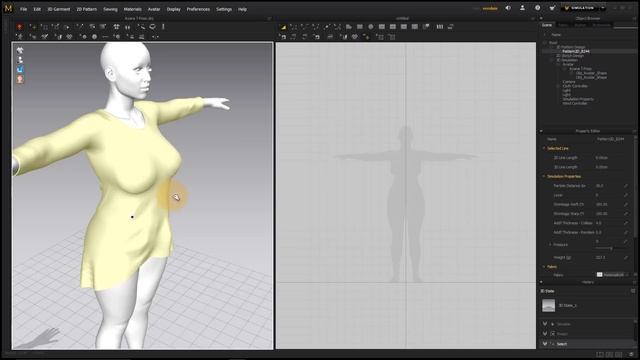The width and height of the screenshot is (640, 360).
Task: Adjust the Pressure slider
Action: pyautogui.click(x=611, y=248)
